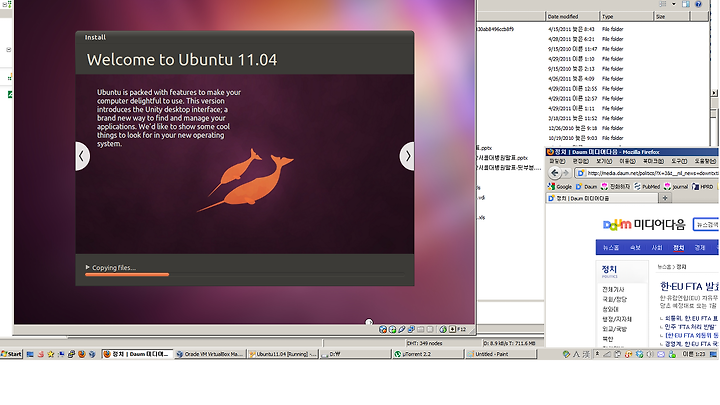Image resolution: width=720 pixels, height=405 pixels.
Task: Click the Welcome to Ubuntu 11.04 heading
Action: 182,60
